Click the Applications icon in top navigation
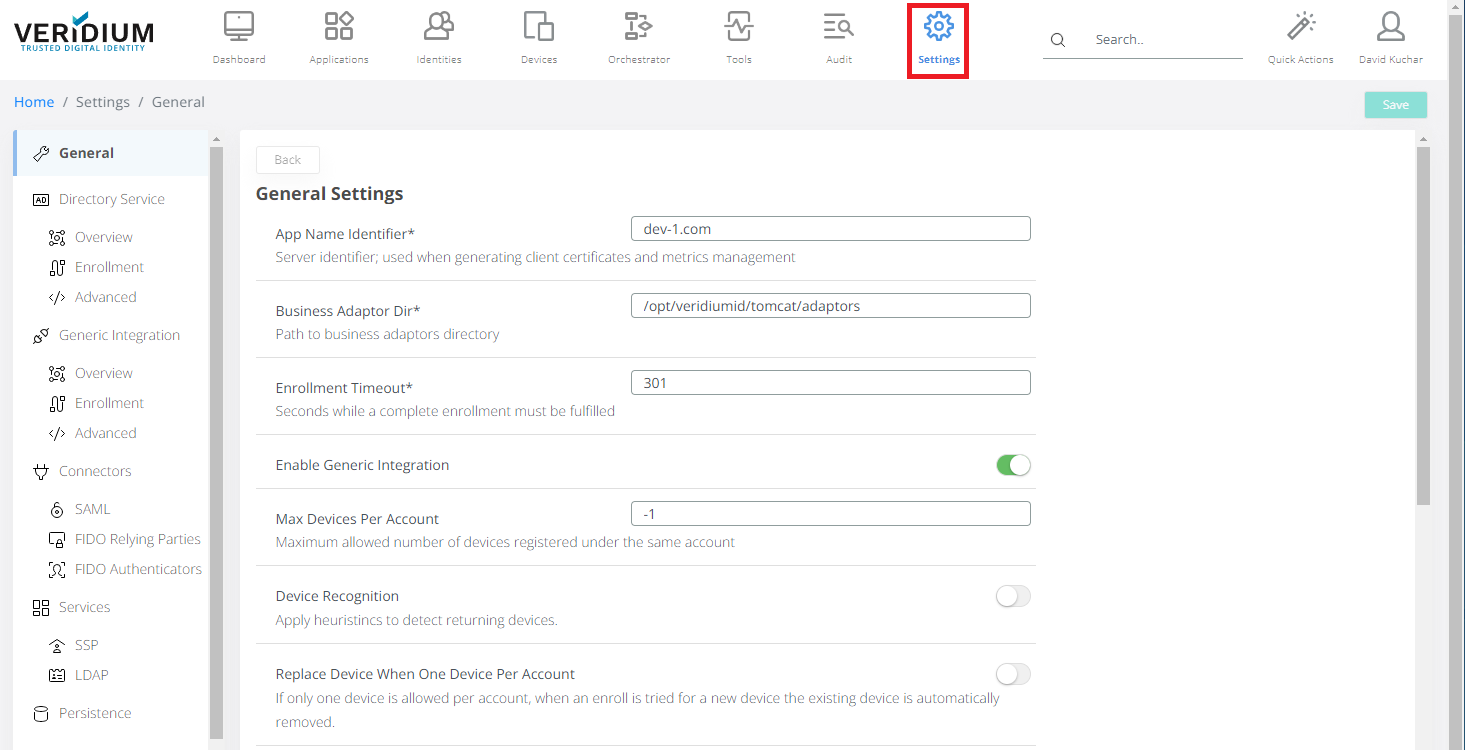 [339, 27]
